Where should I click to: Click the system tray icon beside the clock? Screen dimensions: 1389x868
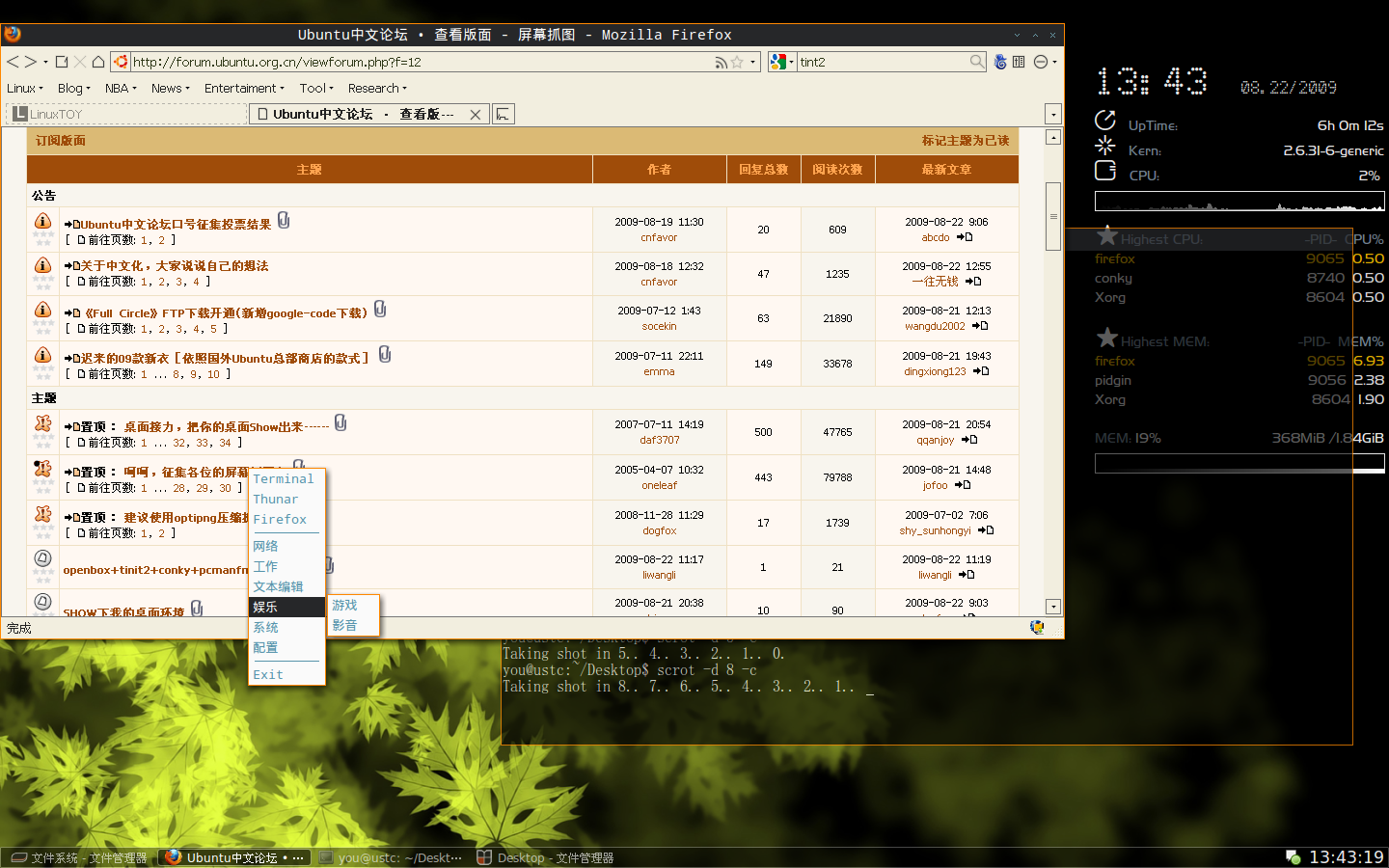[x=1294, y=857]
